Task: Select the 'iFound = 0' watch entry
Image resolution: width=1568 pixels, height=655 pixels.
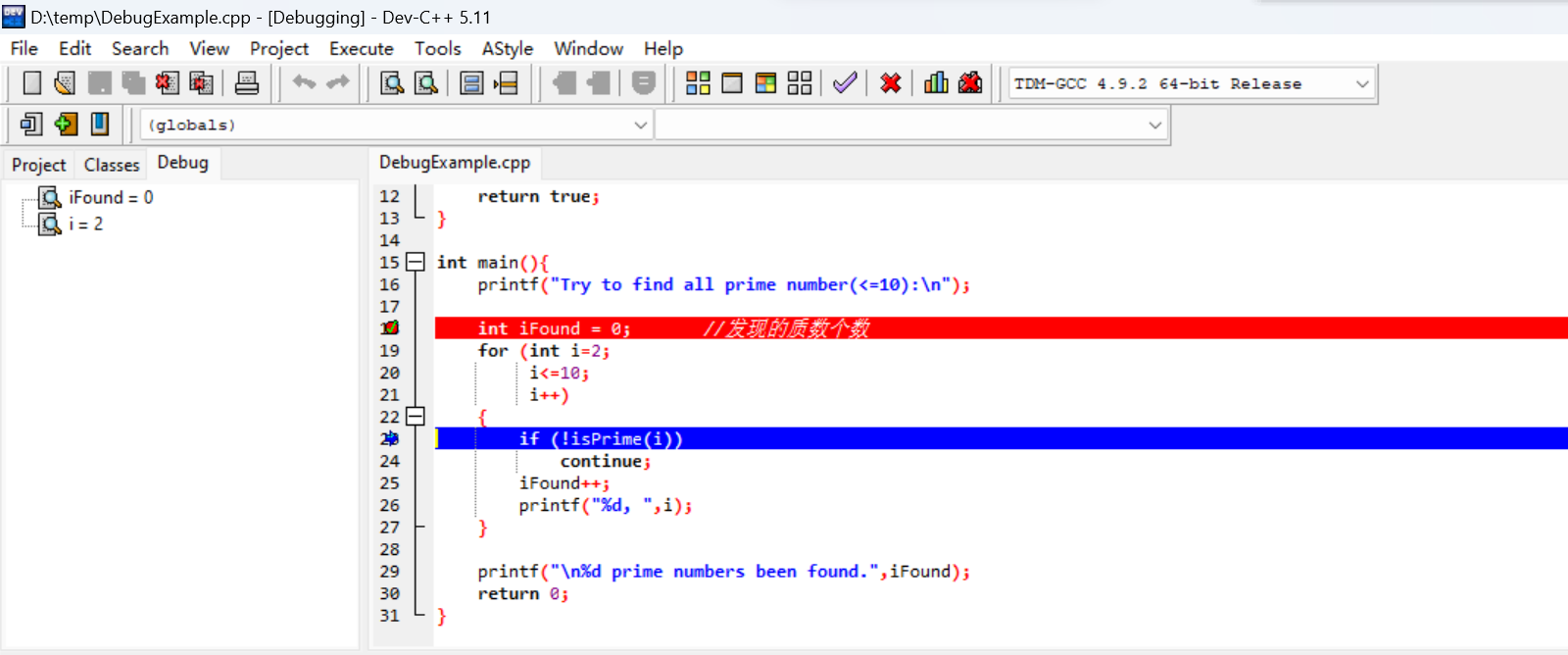Action: tap(111, 197)
